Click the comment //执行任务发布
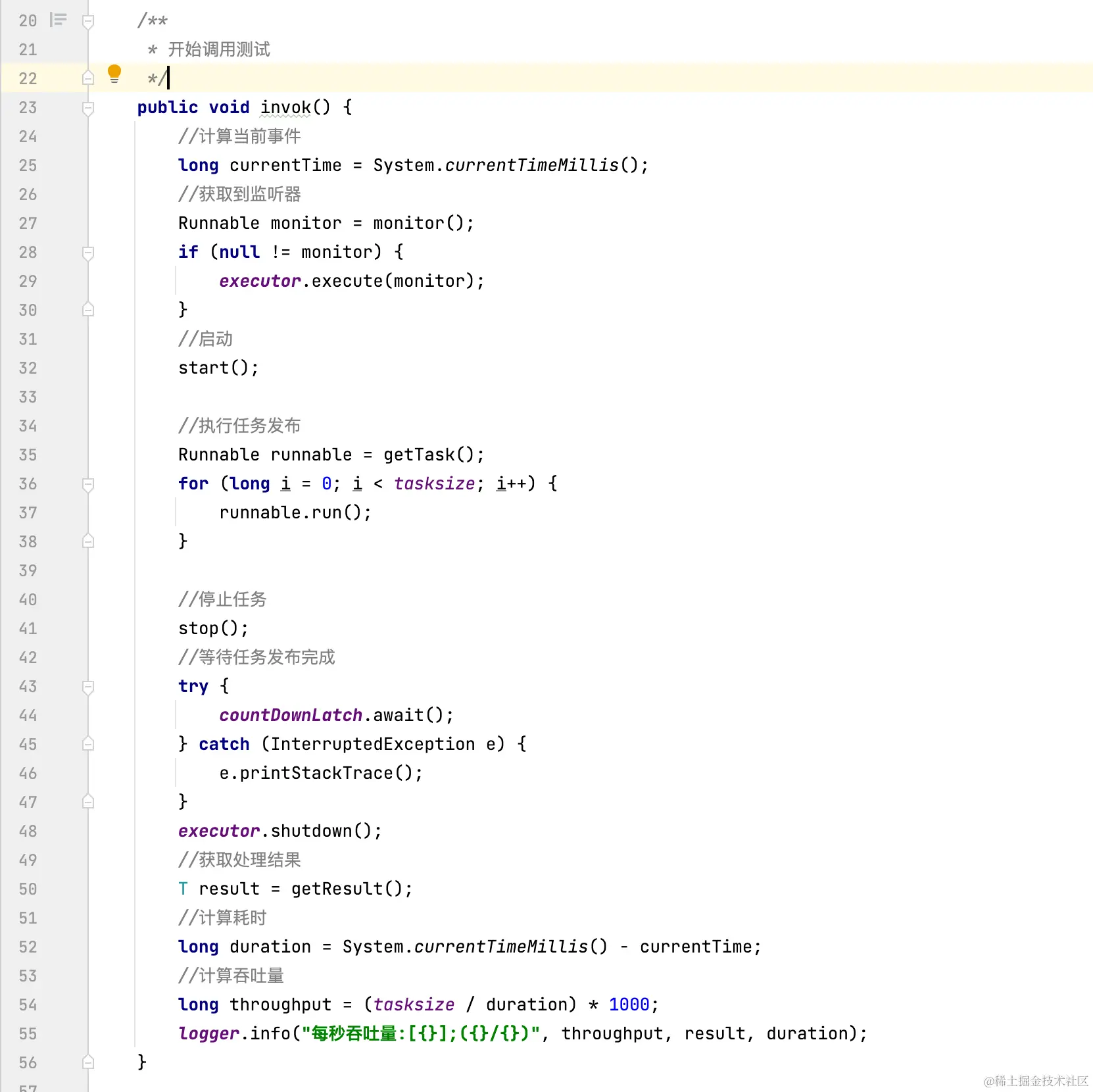The width and height of the screenshot is (1093, 1092). (x=239, y=426)
